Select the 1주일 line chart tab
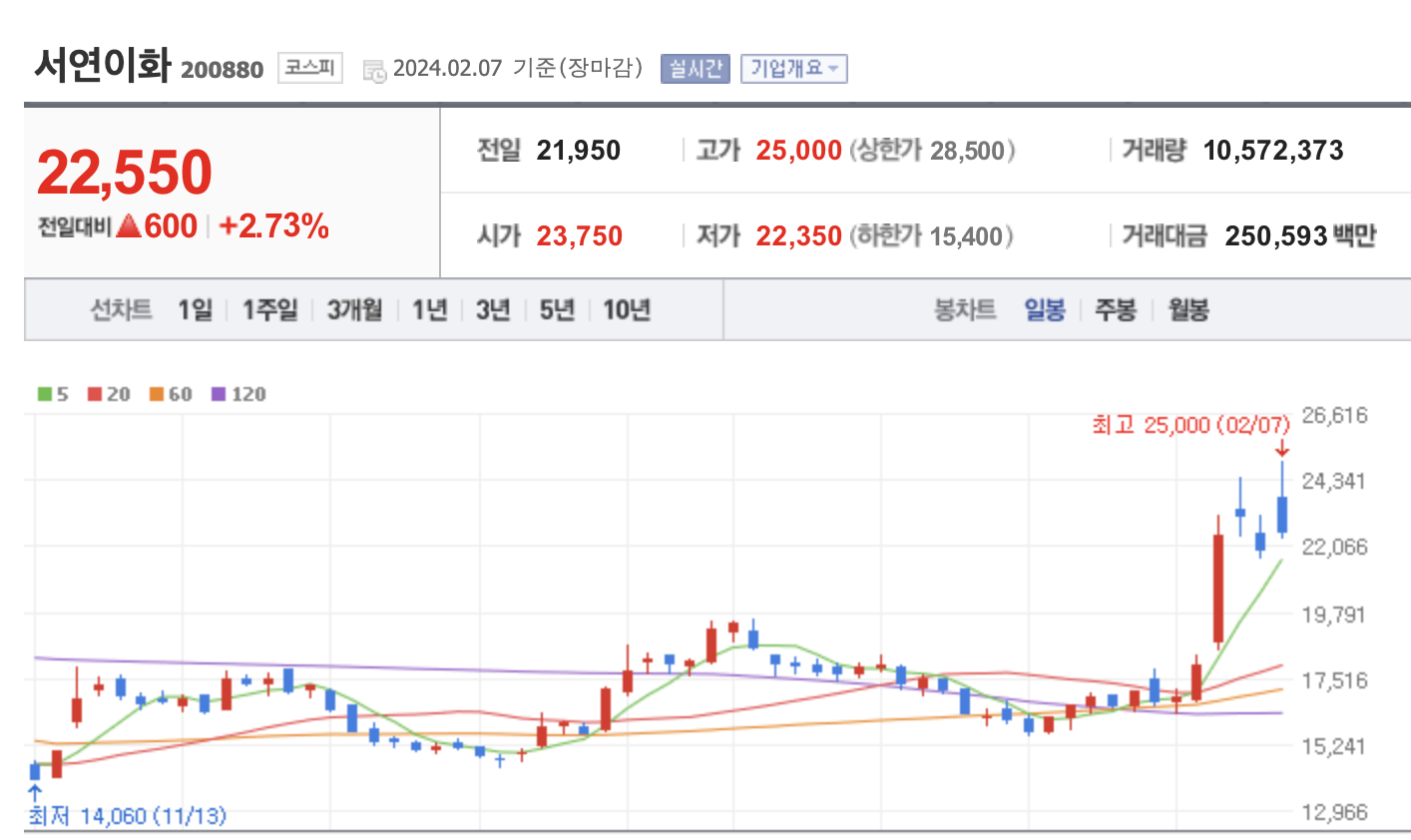The image size is (1411, 840). 270,310
